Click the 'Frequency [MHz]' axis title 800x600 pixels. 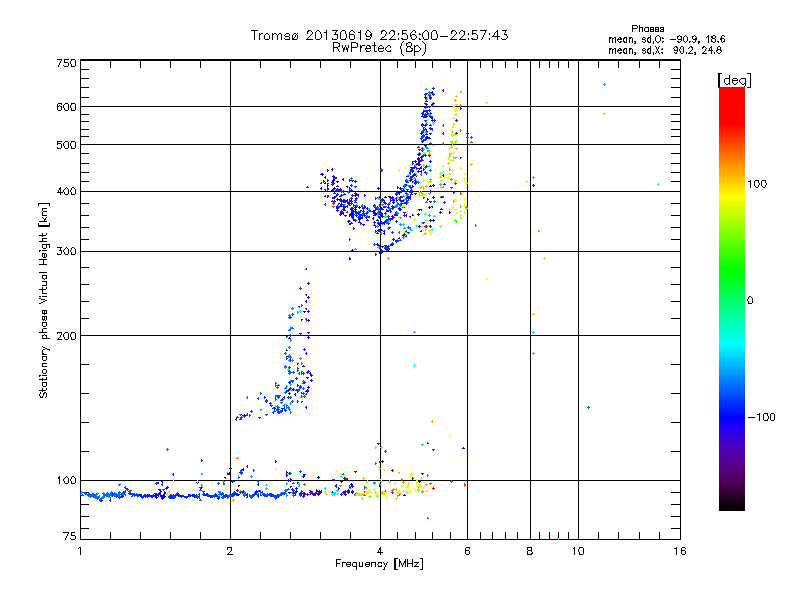(x=379, y=564)
